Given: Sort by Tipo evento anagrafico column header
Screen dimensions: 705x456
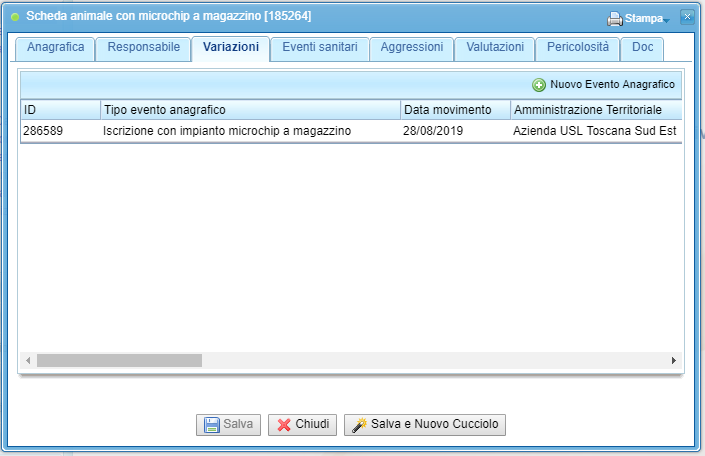Looking at the screenshot, I should coord(250,110).
